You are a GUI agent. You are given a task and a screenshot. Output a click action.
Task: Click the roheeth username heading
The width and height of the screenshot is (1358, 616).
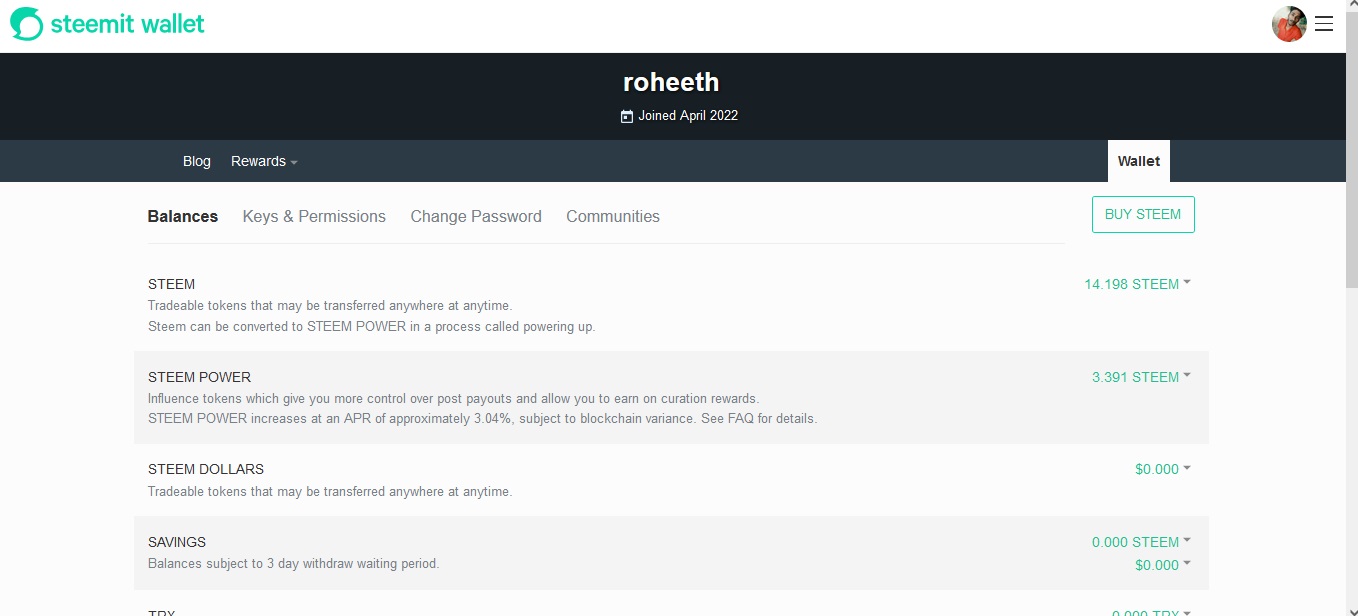[x=671, y=82]
